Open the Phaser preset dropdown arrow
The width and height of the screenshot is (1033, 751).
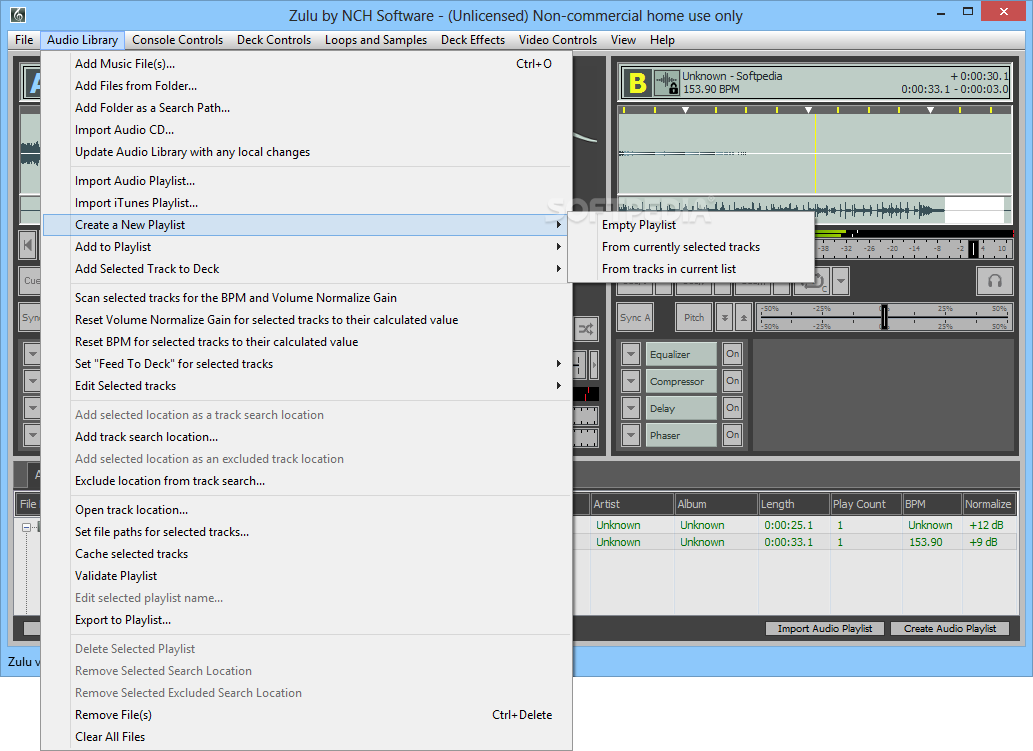pyautogui.click(x=631, y=435)
